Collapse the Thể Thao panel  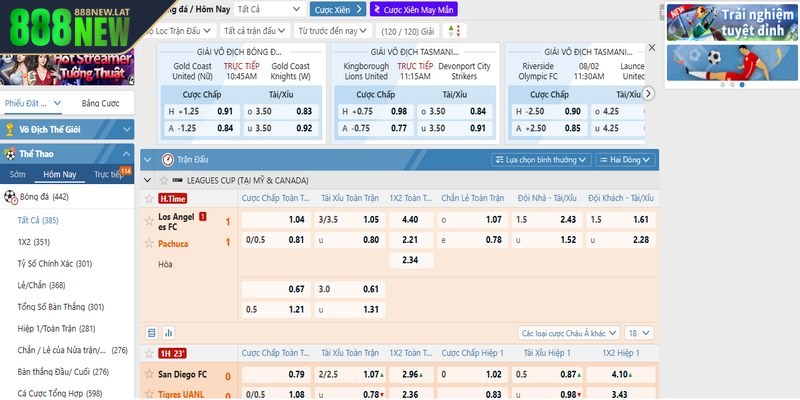(127, 154)
